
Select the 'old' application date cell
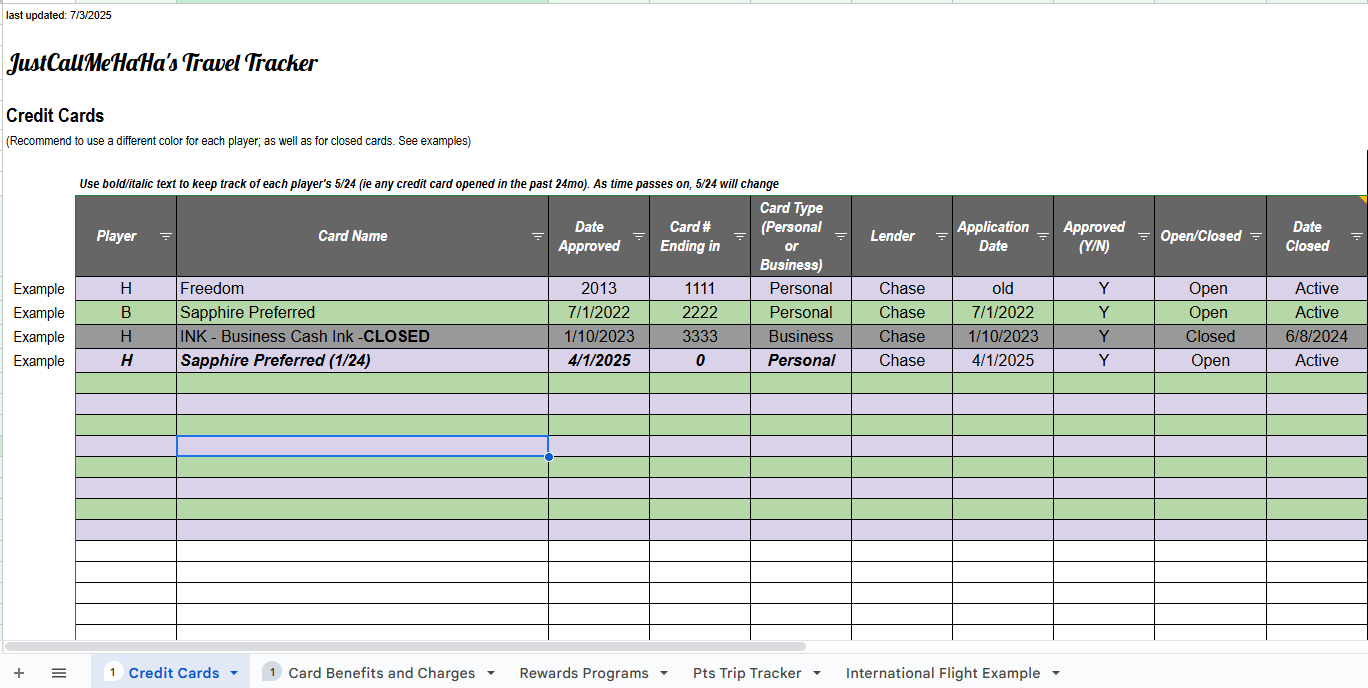coord(1003,288)
